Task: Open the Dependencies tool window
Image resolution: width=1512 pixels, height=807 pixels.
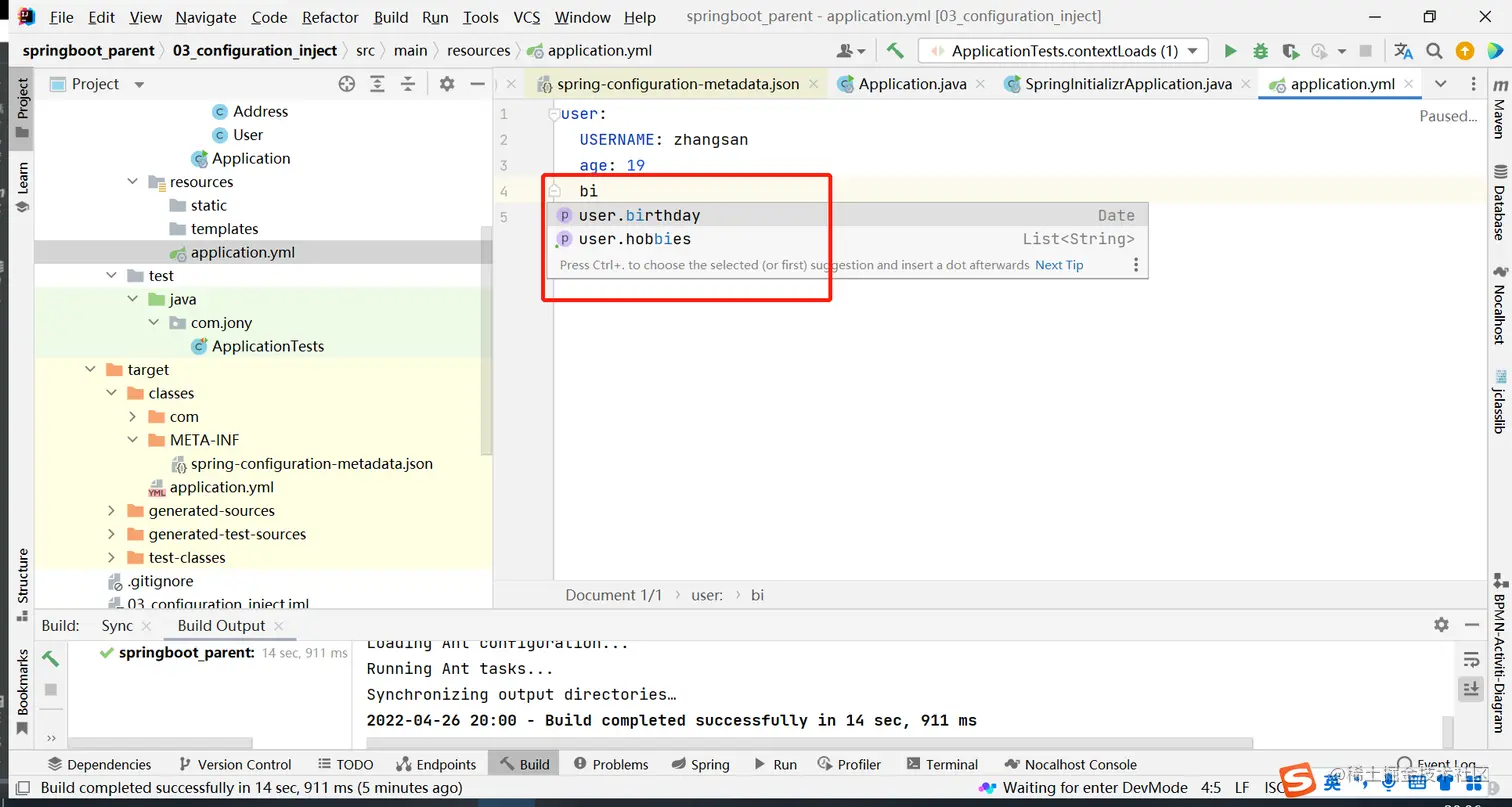Action: click(x=99, y=764)
